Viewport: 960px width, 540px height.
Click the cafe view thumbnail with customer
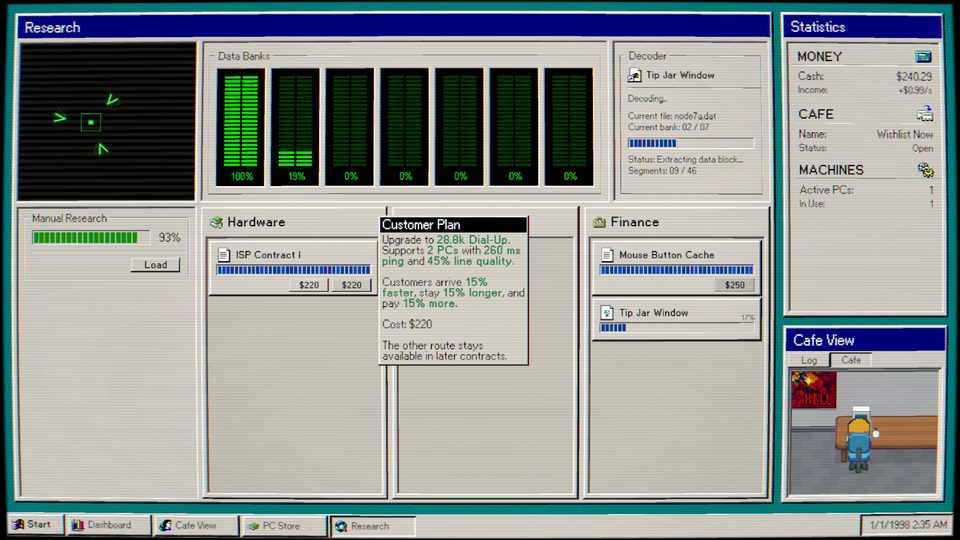864,431
